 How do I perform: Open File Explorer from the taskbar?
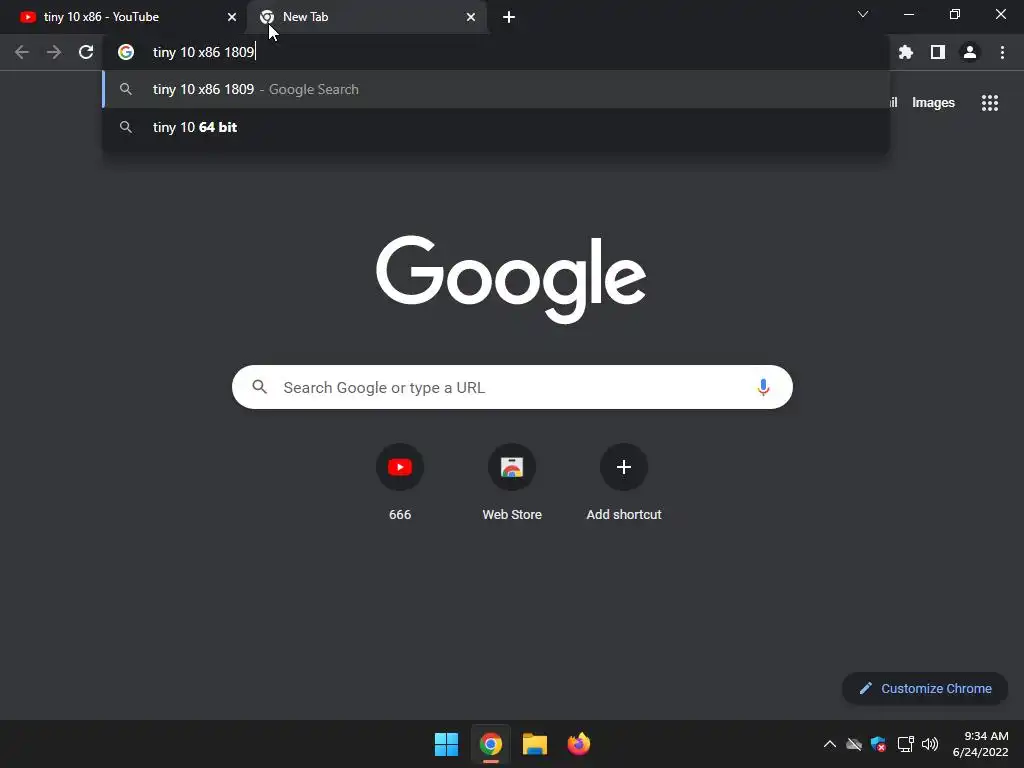pos(535,744)
